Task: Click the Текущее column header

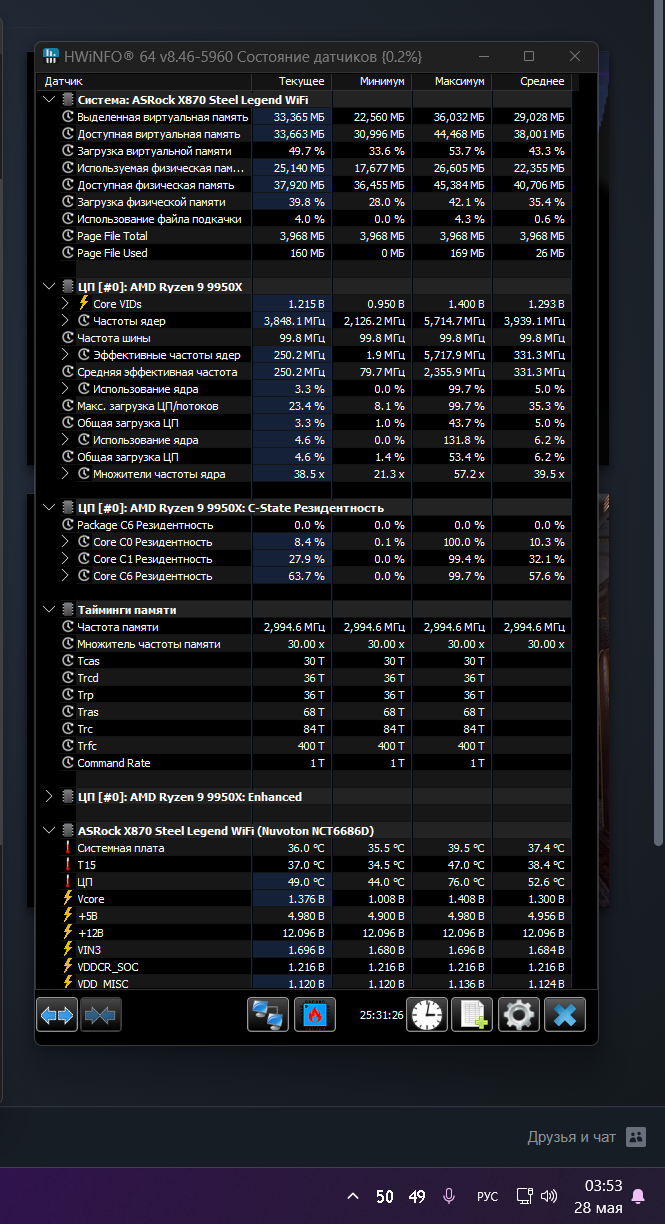Action: 290,81
